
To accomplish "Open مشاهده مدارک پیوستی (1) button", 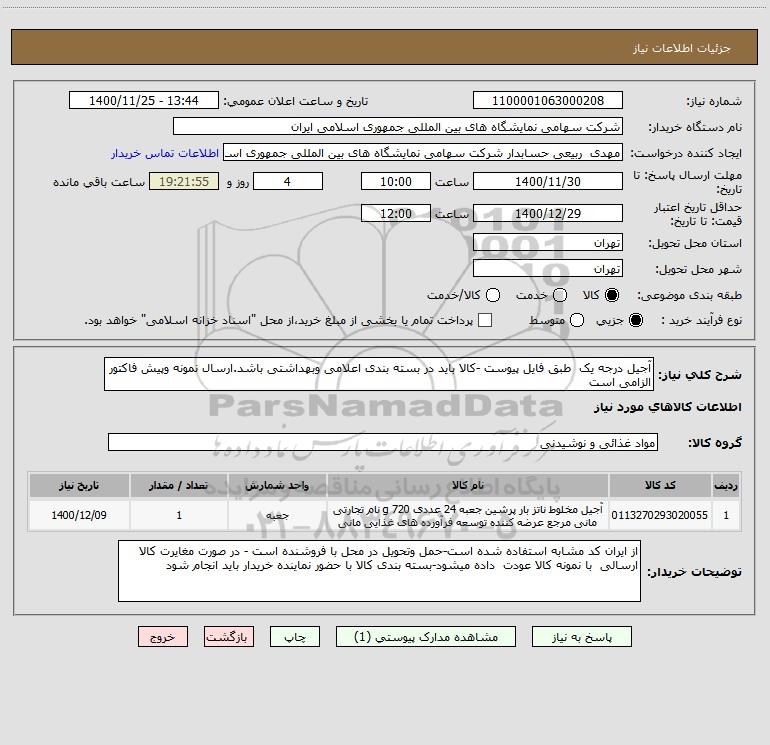I will [426, 637].
